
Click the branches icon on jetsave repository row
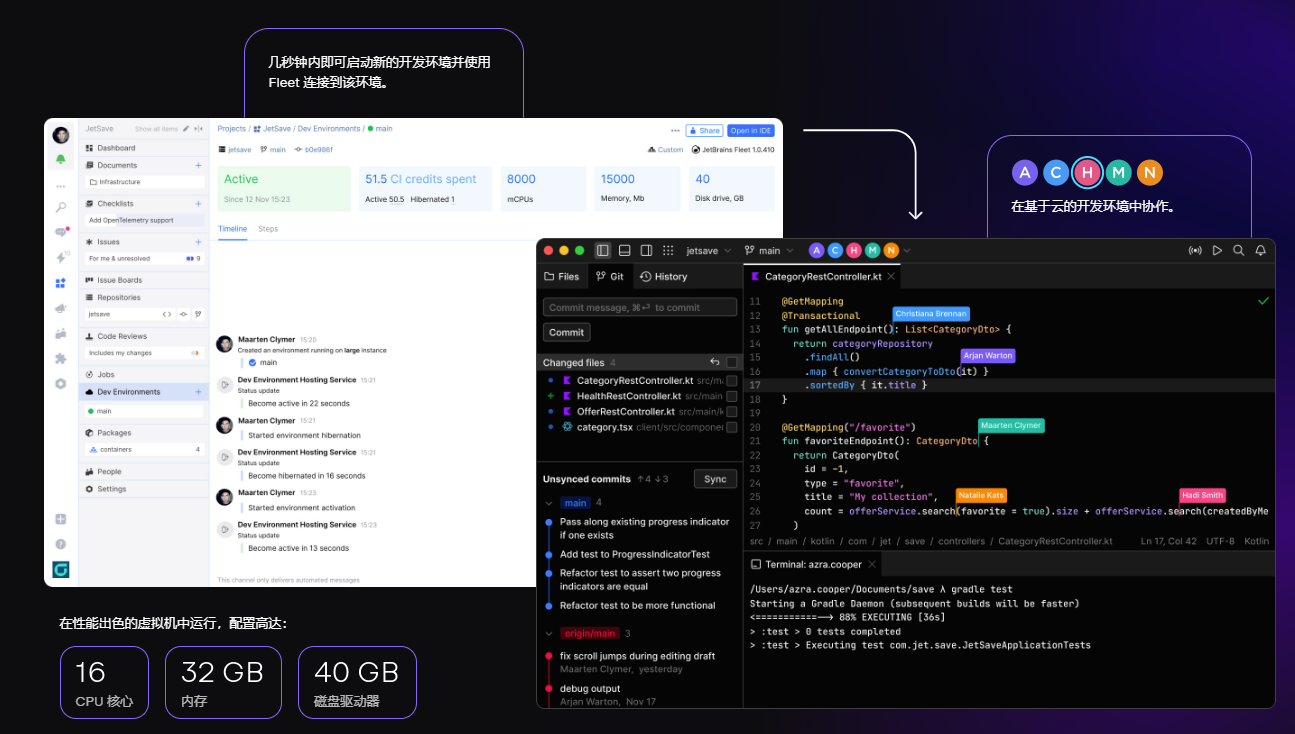(198, 314)
